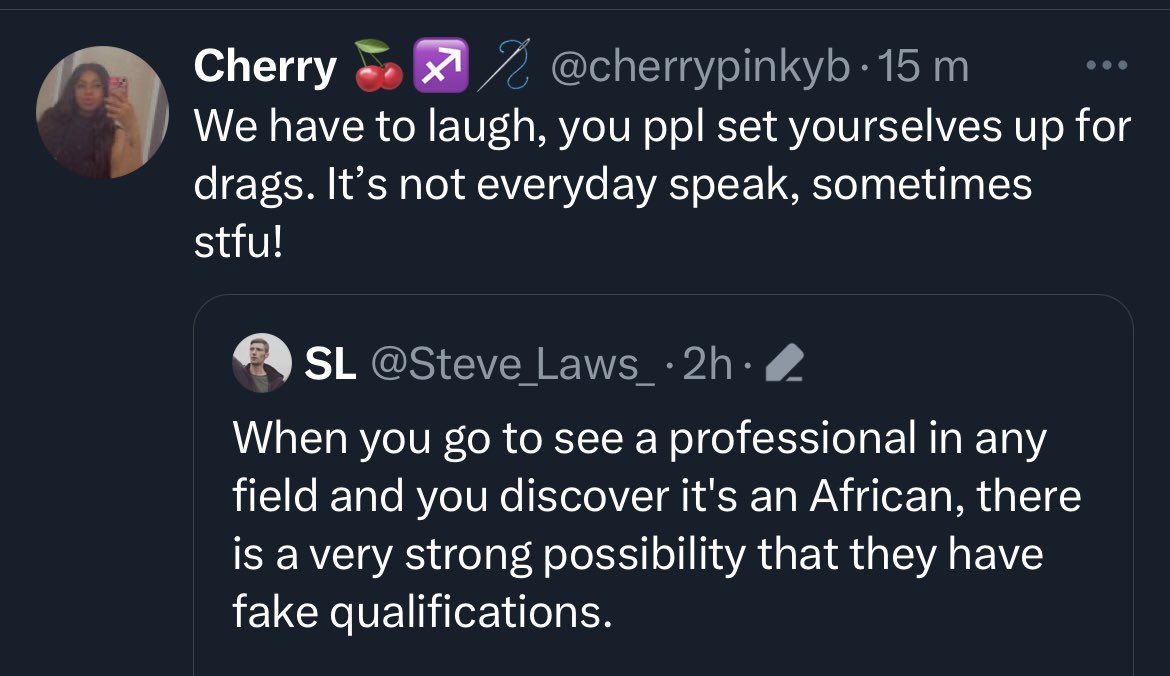1170x676 pixels.
Task: Click the word 'stfu!' in the tweet
Action: click(x=238, y=244)
